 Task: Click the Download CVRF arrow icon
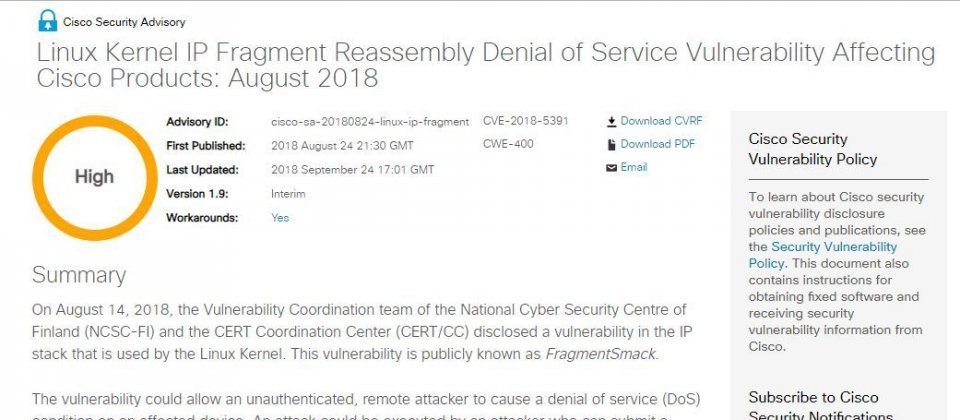tap(611, 121)
